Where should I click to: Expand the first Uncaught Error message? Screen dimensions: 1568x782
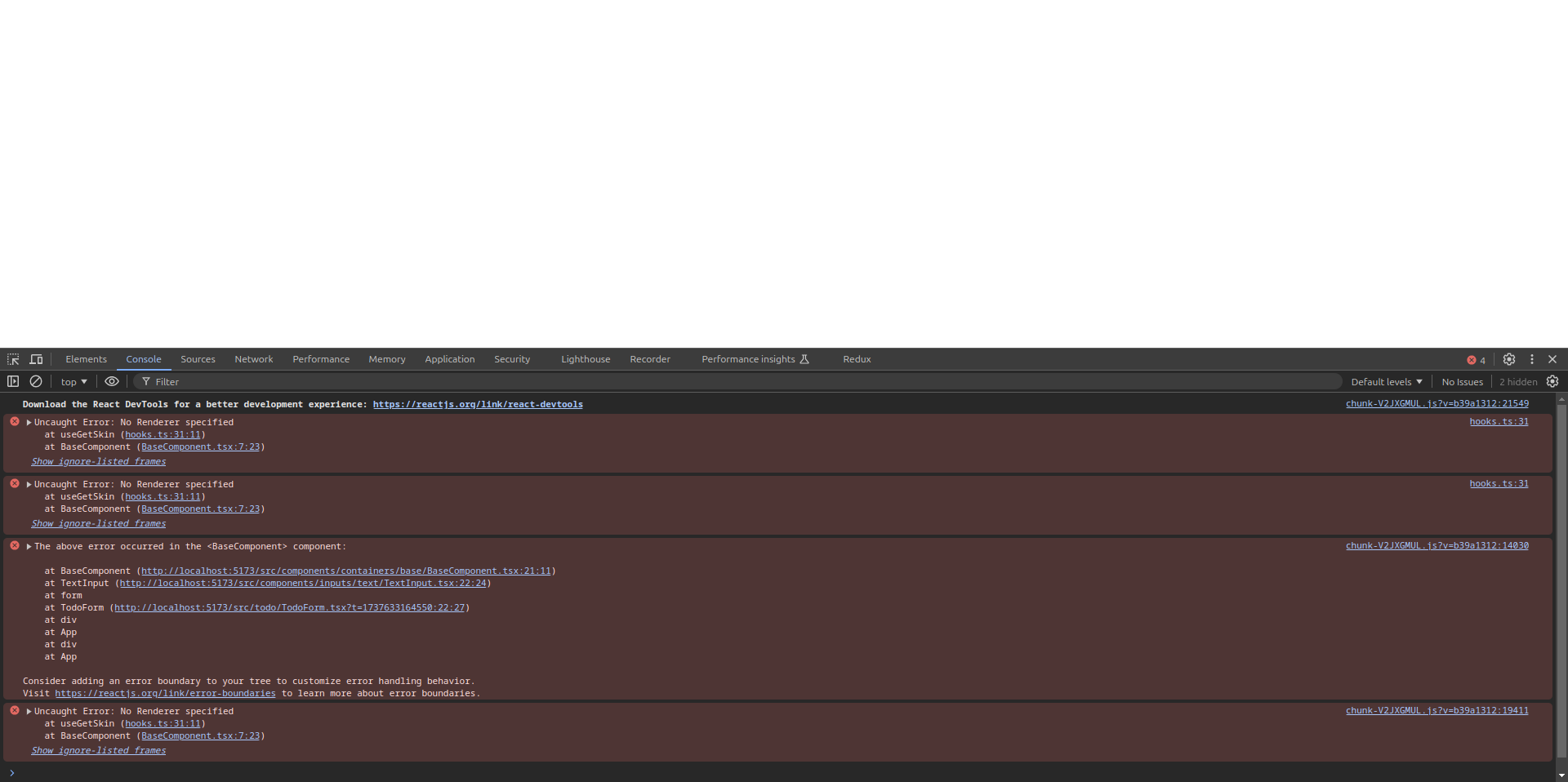click(x=29, y=423)
